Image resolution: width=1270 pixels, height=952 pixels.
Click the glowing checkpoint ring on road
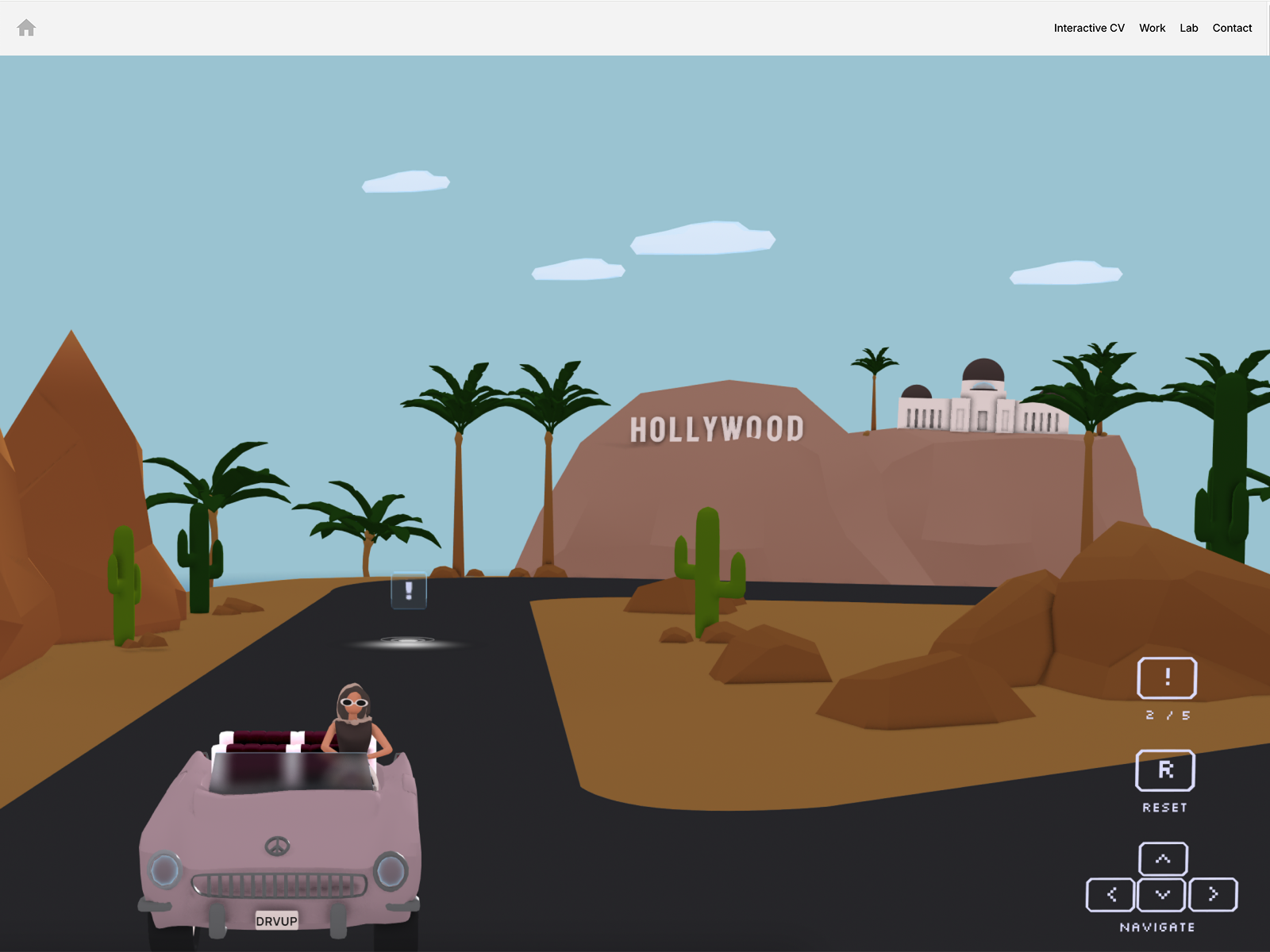coord(407,641)
